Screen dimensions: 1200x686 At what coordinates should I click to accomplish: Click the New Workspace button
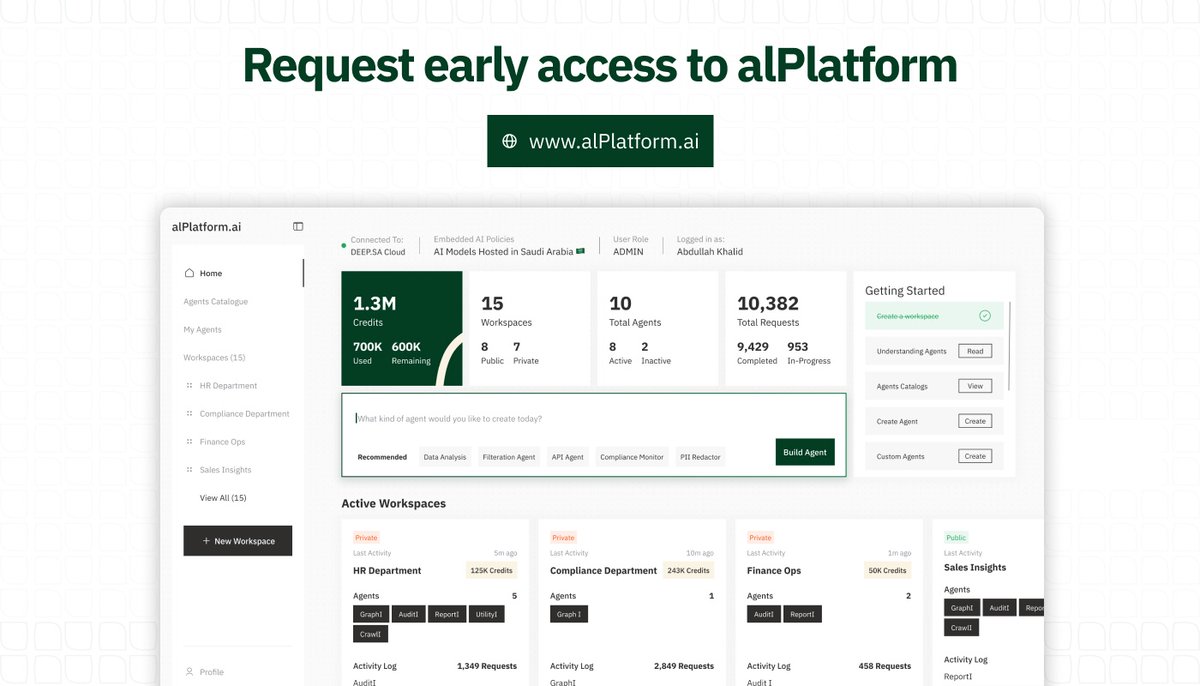(x=237, y=540)
